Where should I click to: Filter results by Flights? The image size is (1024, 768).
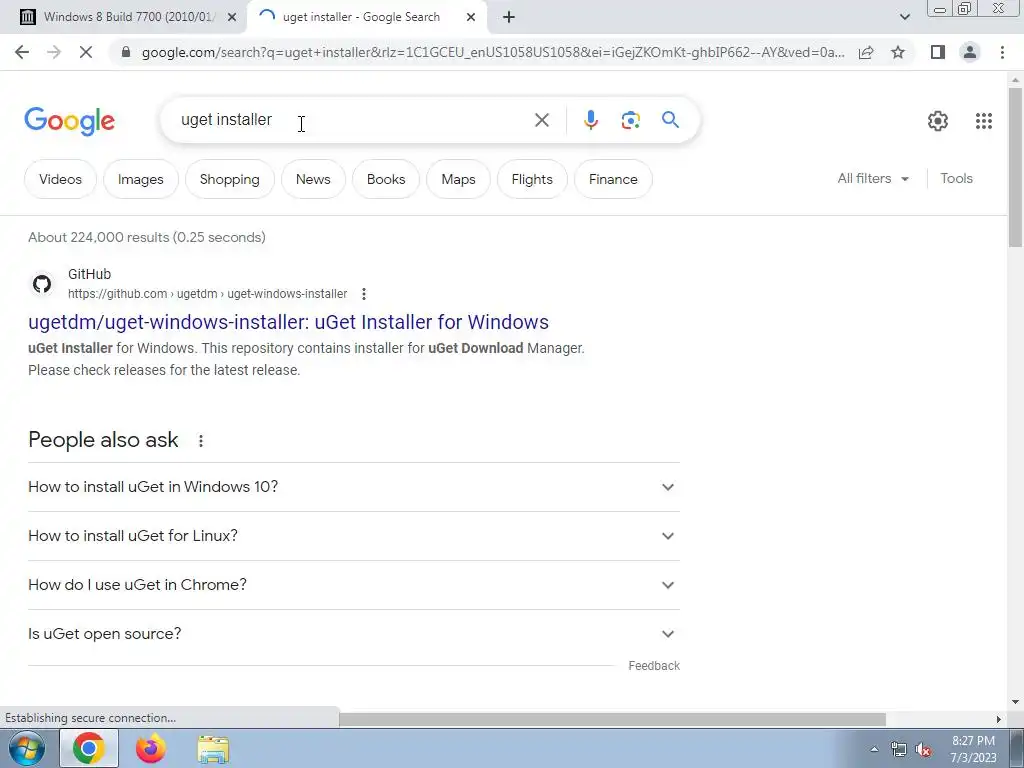point(532,179)
